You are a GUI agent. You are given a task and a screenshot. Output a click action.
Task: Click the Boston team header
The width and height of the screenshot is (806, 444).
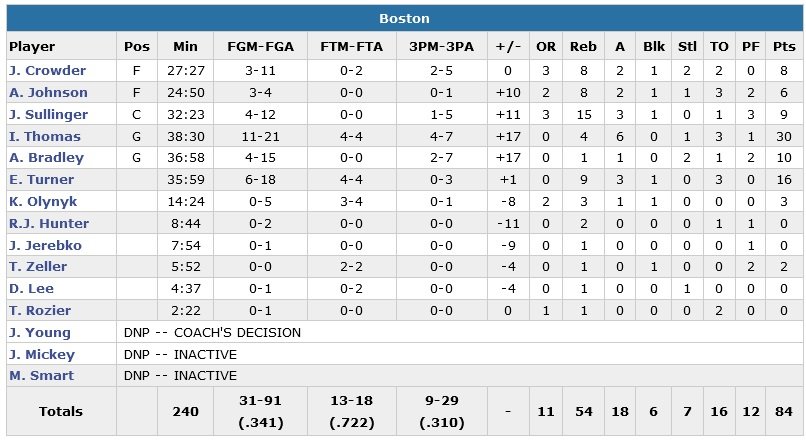click(x=403, y=19)
